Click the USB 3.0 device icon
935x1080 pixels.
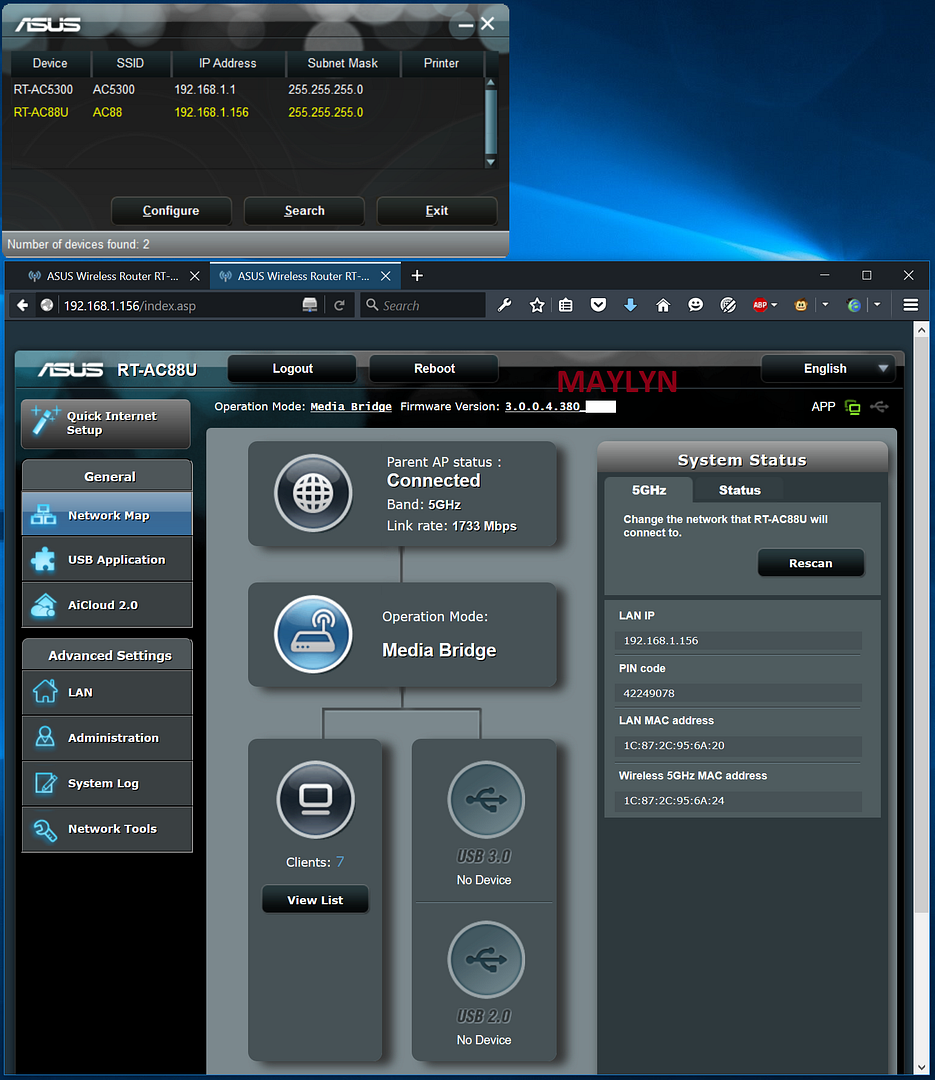tap(485, 799)
